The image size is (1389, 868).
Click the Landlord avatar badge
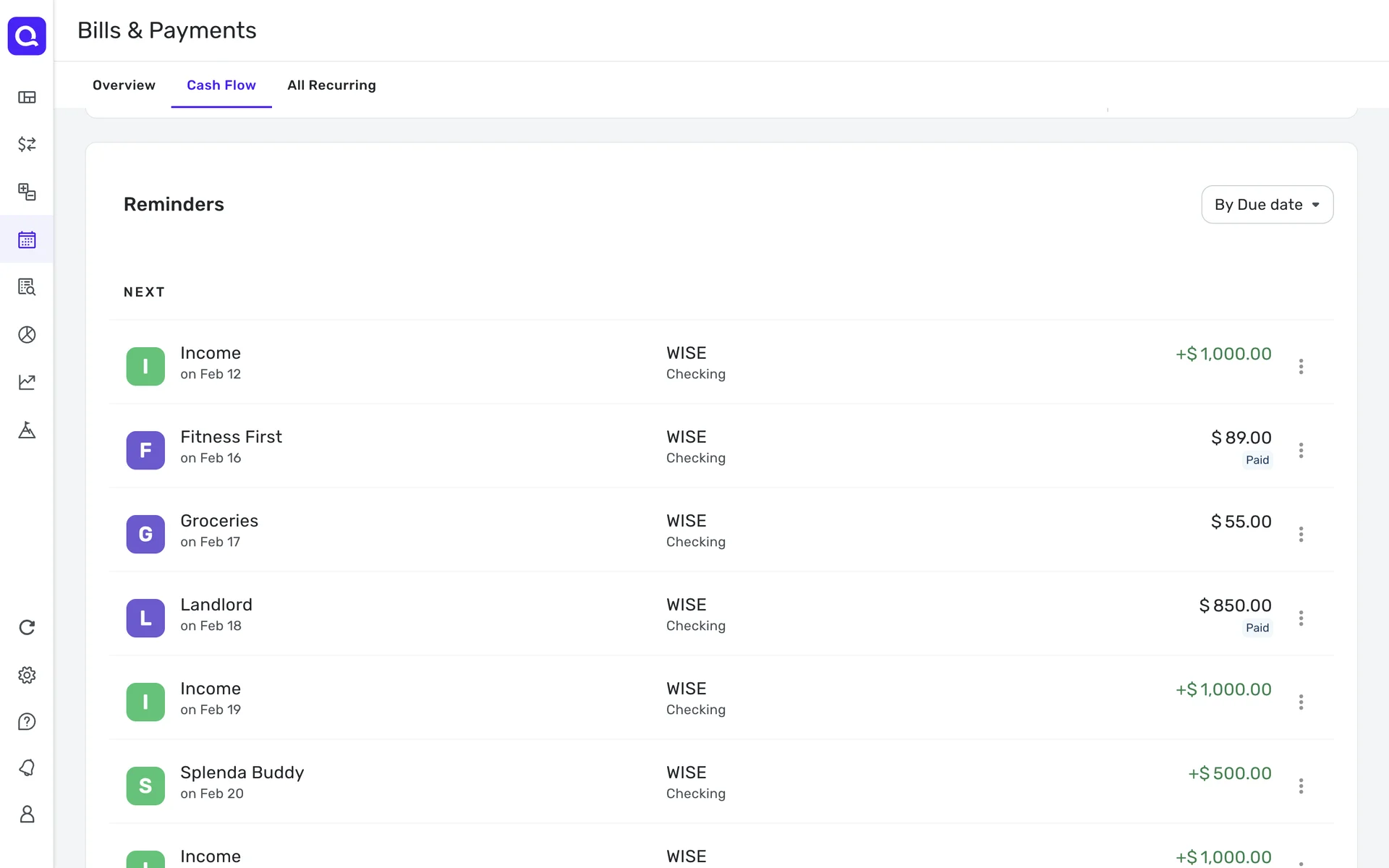145,618
